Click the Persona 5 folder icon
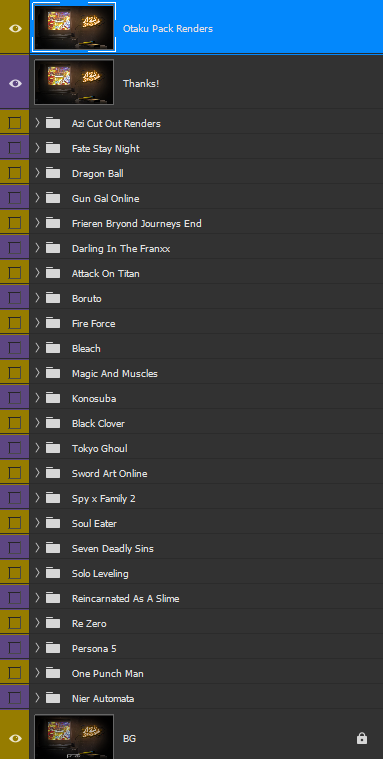383x759 pixels. tap(53, 648)
